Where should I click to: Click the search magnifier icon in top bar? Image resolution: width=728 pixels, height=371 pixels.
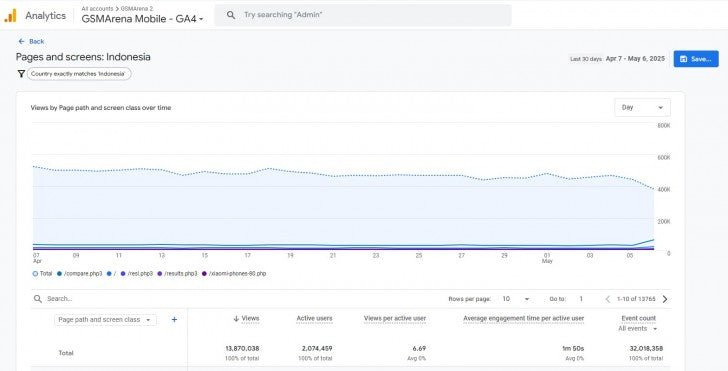tap(231, 15)
